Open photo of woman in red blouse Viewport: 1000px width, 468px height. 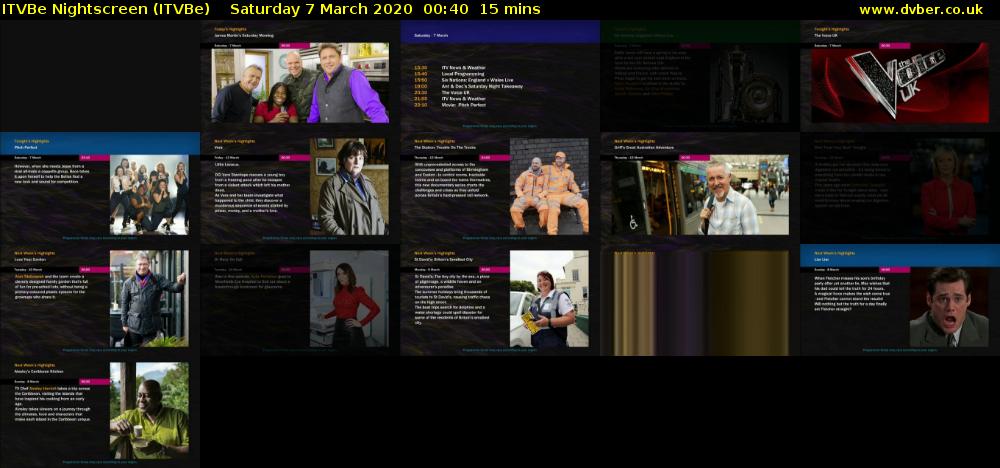pyautogui.click(x=349, y=298)
